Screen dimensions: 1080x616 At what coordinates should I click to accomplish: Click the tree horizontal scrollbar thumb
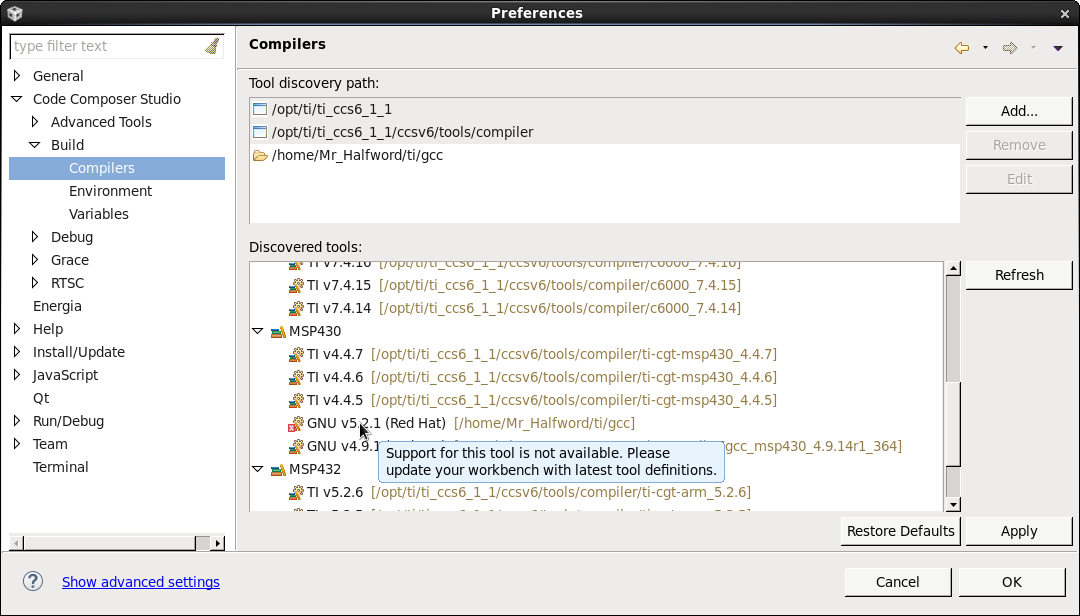click(x=110, y=543)
